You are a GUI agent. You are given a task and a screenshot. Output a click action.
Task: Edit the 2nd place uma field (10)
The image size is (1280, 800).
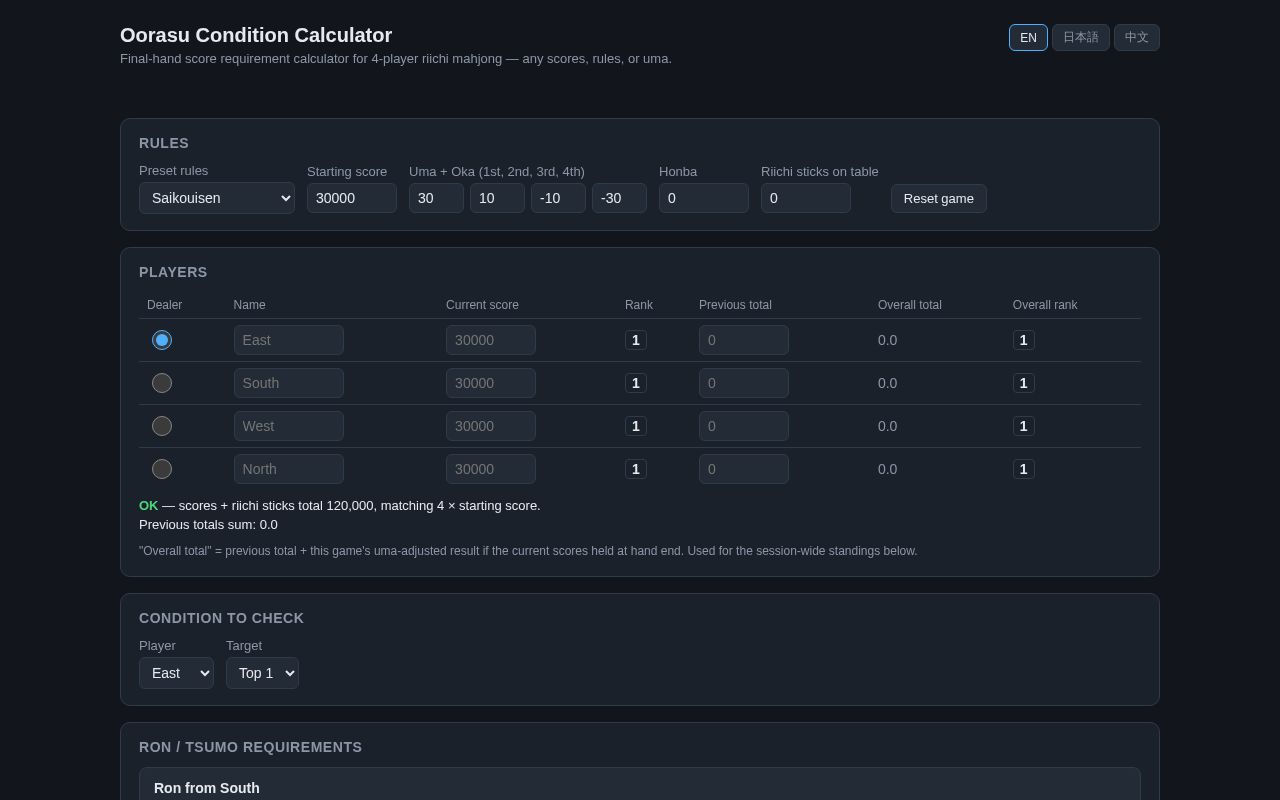pos(497,198)
